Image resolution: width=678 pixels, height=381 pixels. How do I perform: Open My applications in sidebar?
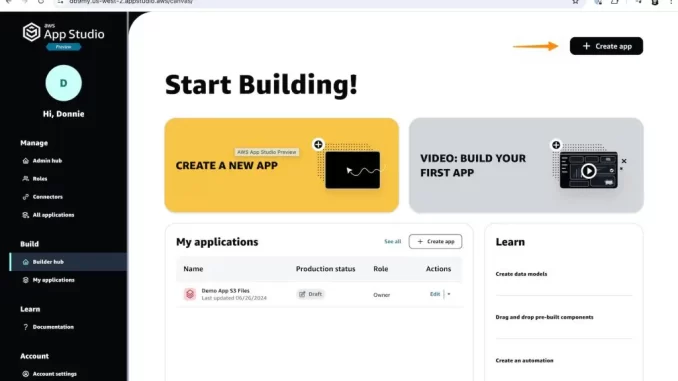[x=54, y=280]
